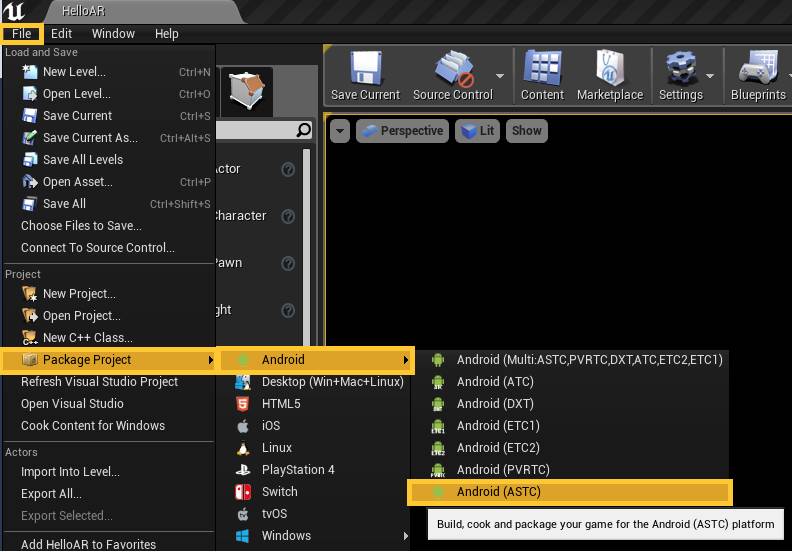Click help icon beside Light entry
The image size is (792, 552).
(288, 310)
